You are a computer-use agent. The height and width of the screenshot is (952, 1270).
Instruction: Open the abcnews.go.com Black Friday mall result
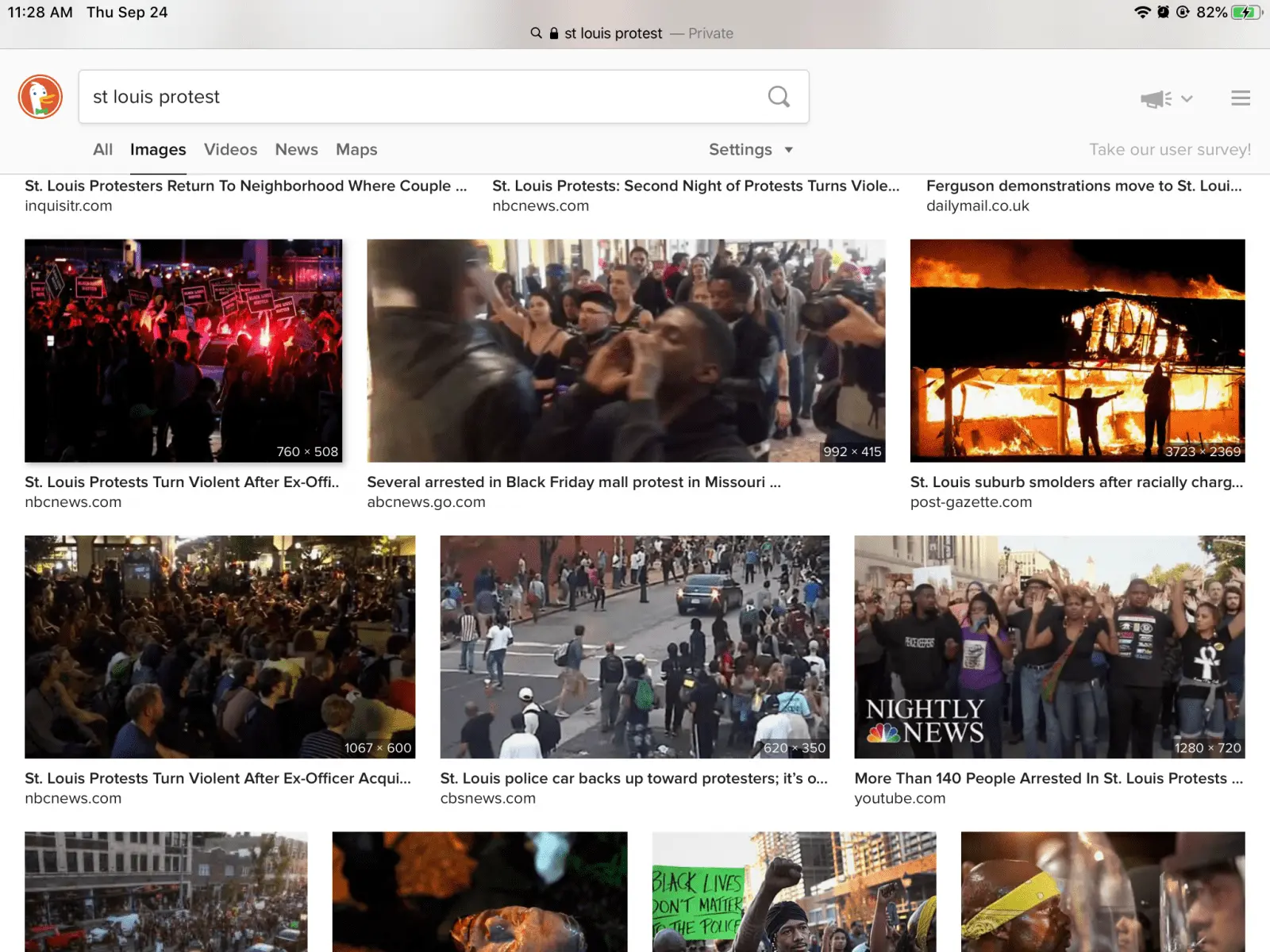pyautogui.click(x=573, y=482)
